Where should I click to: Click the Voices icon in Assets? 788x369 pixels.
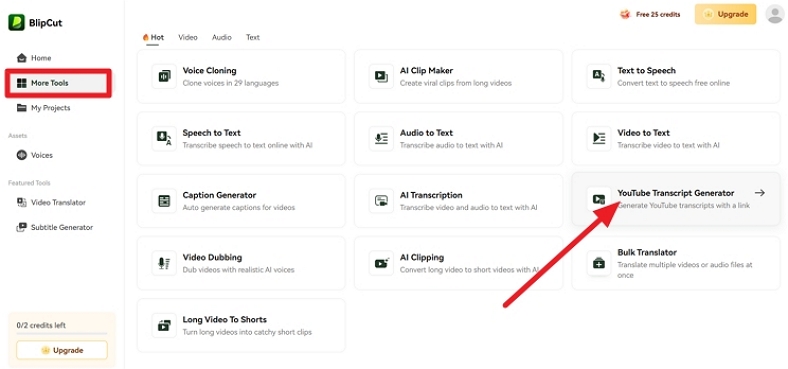coord(22,155)
